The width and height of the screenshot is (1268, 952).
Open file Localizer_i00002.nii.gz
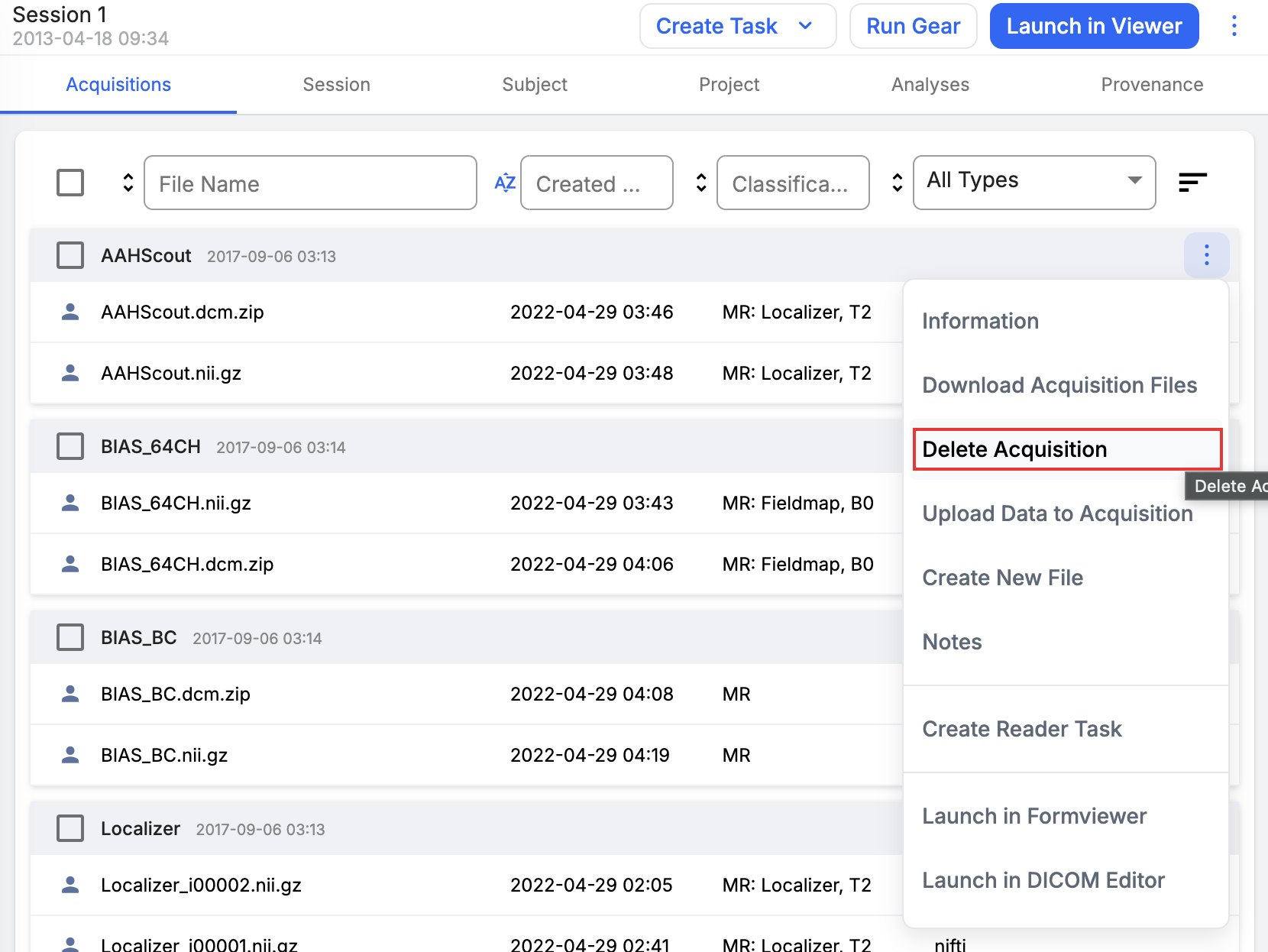(201, 885)
